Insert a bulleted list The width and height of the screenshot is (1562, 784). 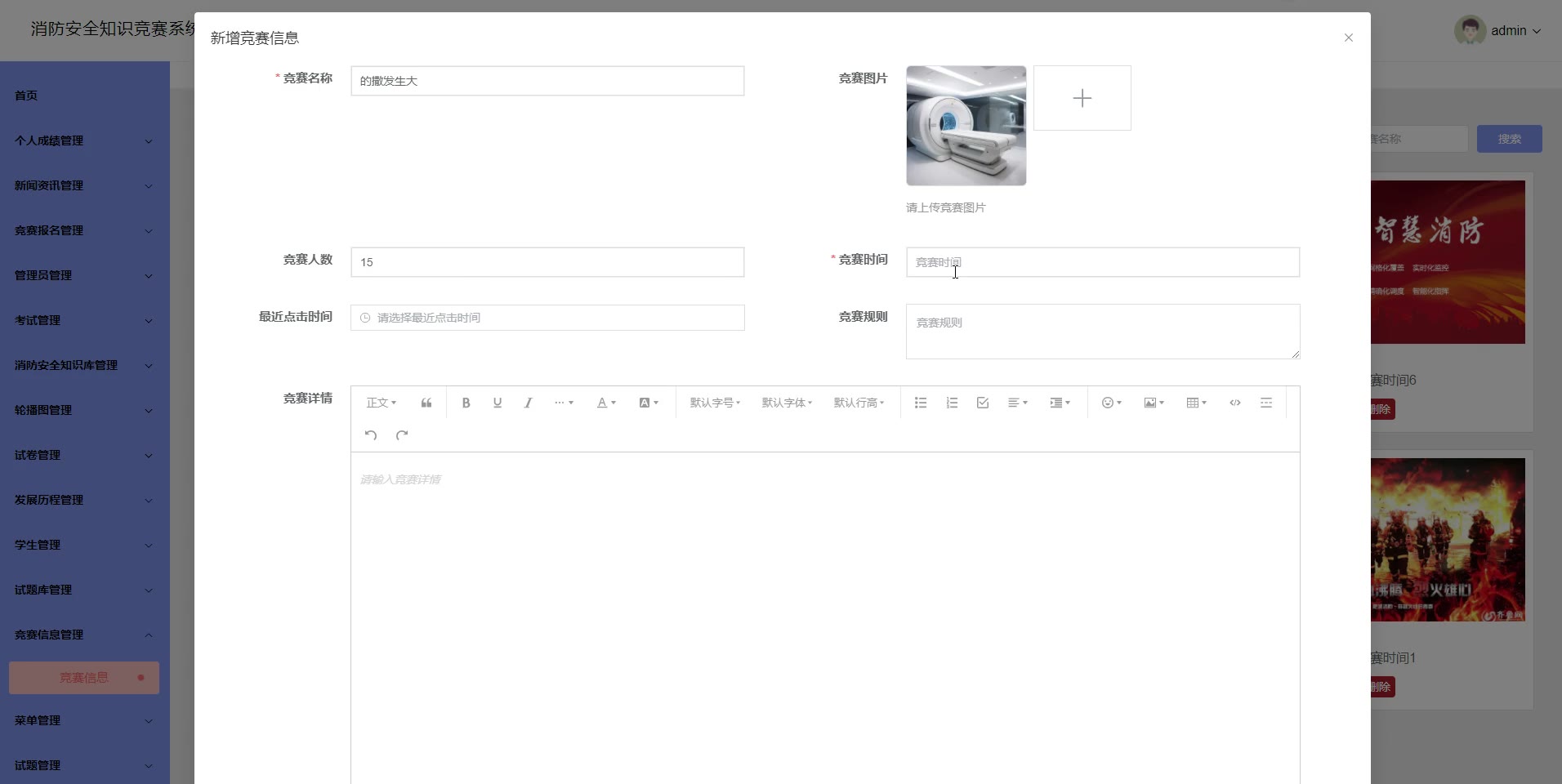coord(921,403)
